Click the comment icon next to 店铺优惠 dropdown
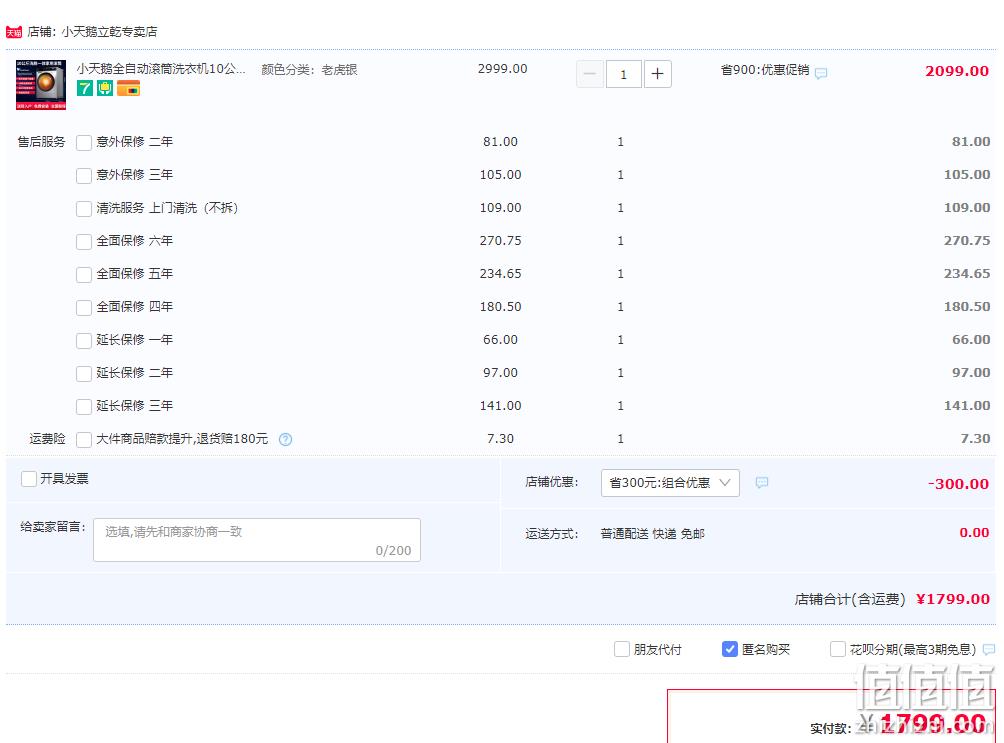Screen dimensions: 1004x743 [x=761, y=482]
